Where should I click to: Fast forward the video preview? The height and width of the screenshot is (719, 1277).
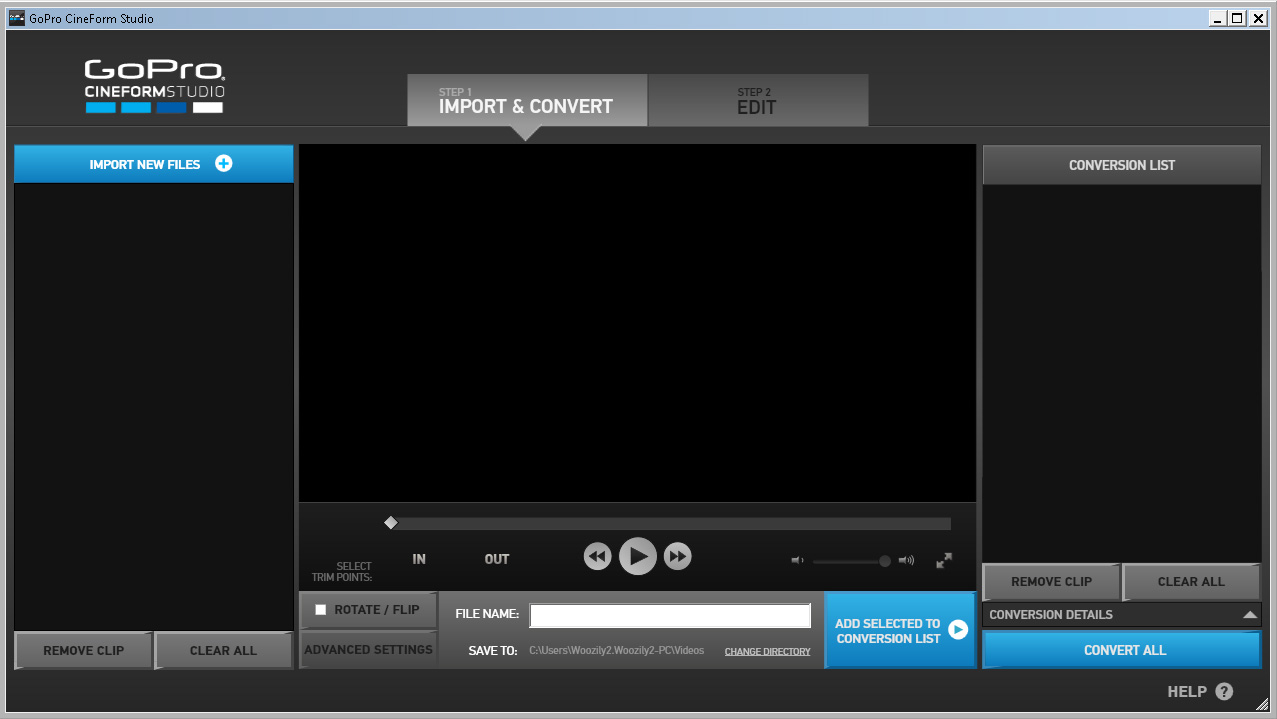tap(678, 557)
